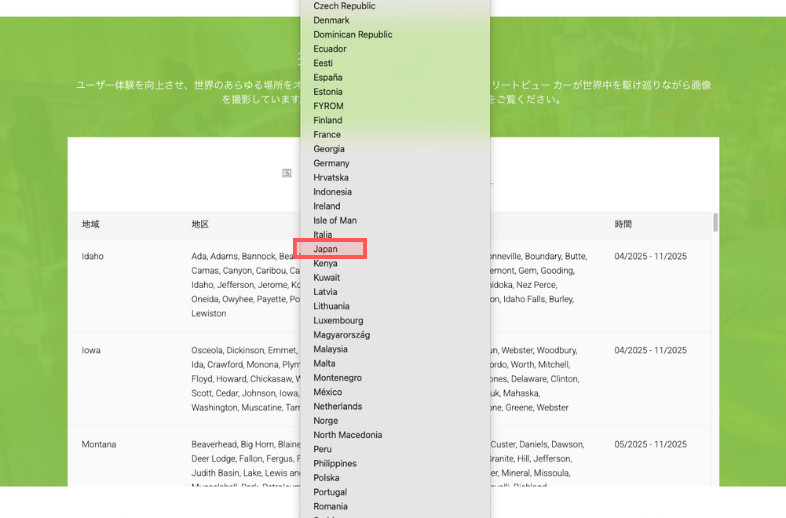
Task: Select Luxembourg from the country list
Action: point(338,320)
